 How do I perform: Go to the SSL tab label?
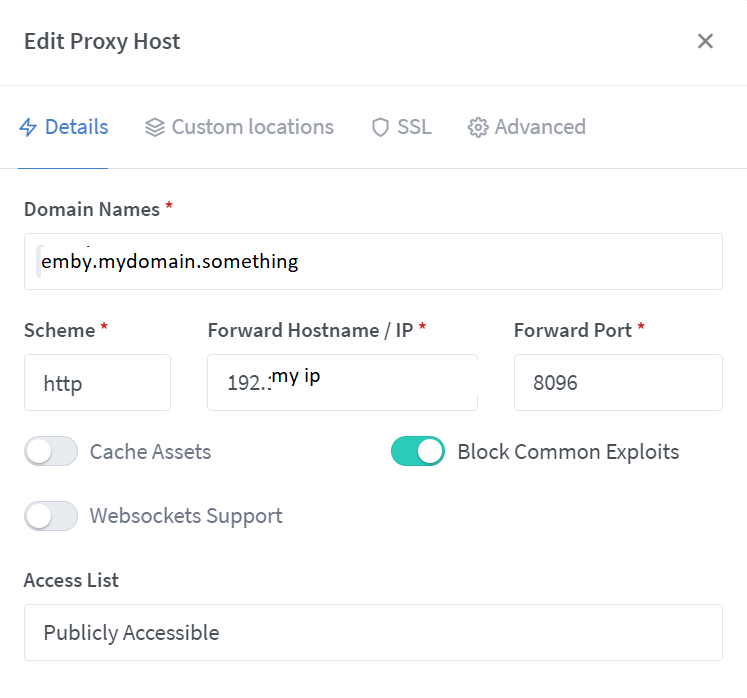pyautogui.click(x=414, y=128)
